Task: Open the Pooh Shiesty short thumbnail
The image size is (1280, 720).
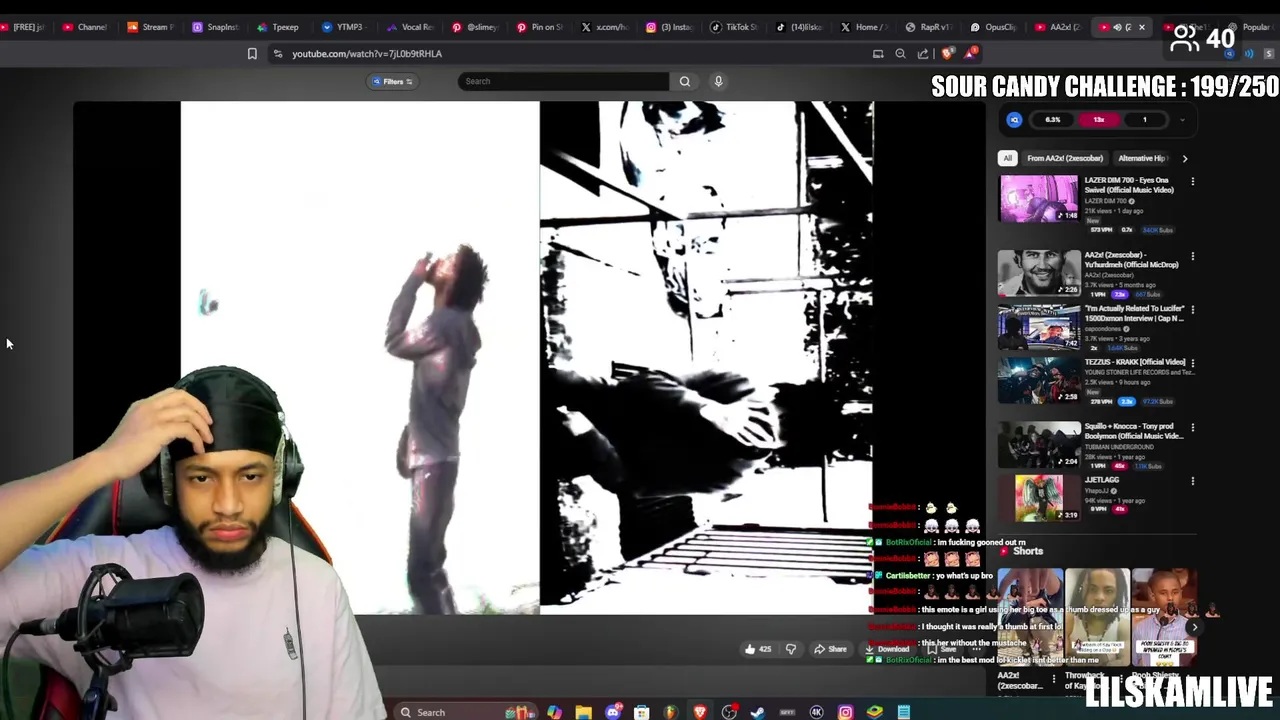Action: pos(1163,617)
